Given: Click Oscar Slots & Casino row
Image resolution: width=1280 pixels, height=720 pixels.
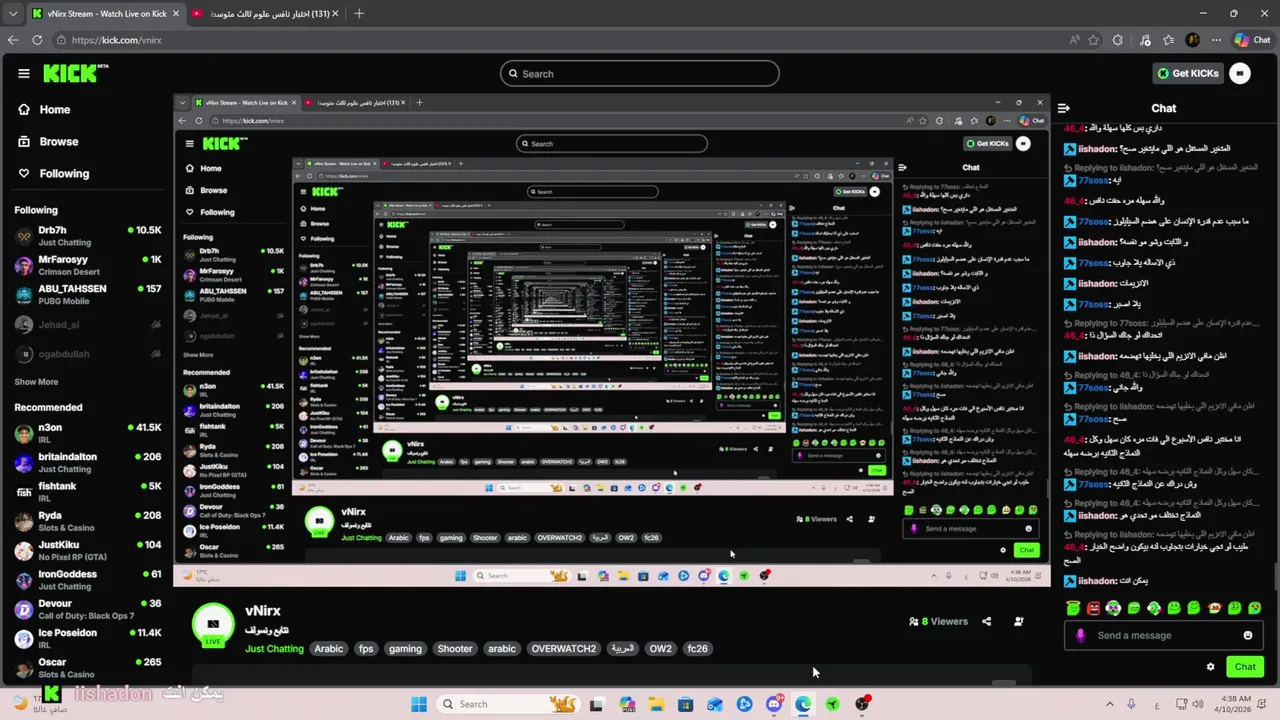Looking at the screenshot, I should click(87, 667).
